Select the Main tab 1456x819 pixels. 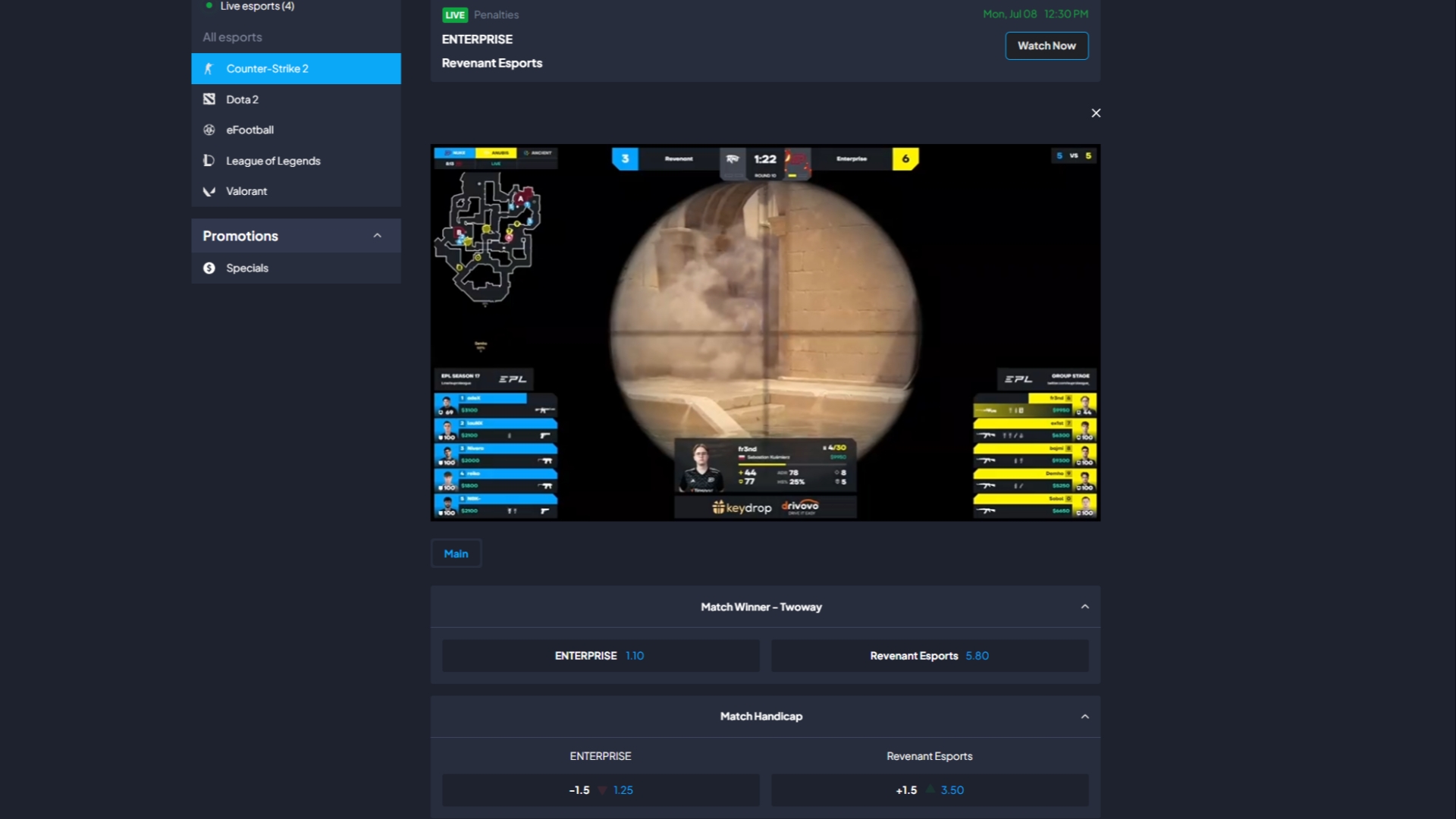tap(456, 554)
